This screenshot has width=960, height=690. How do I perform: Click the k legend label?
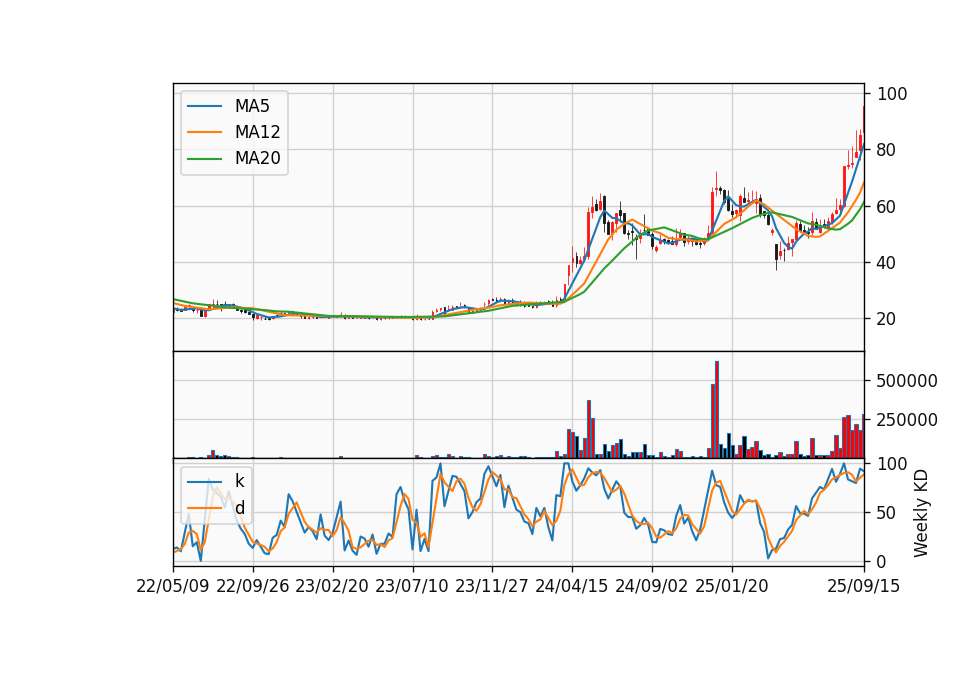coord(239,481)
